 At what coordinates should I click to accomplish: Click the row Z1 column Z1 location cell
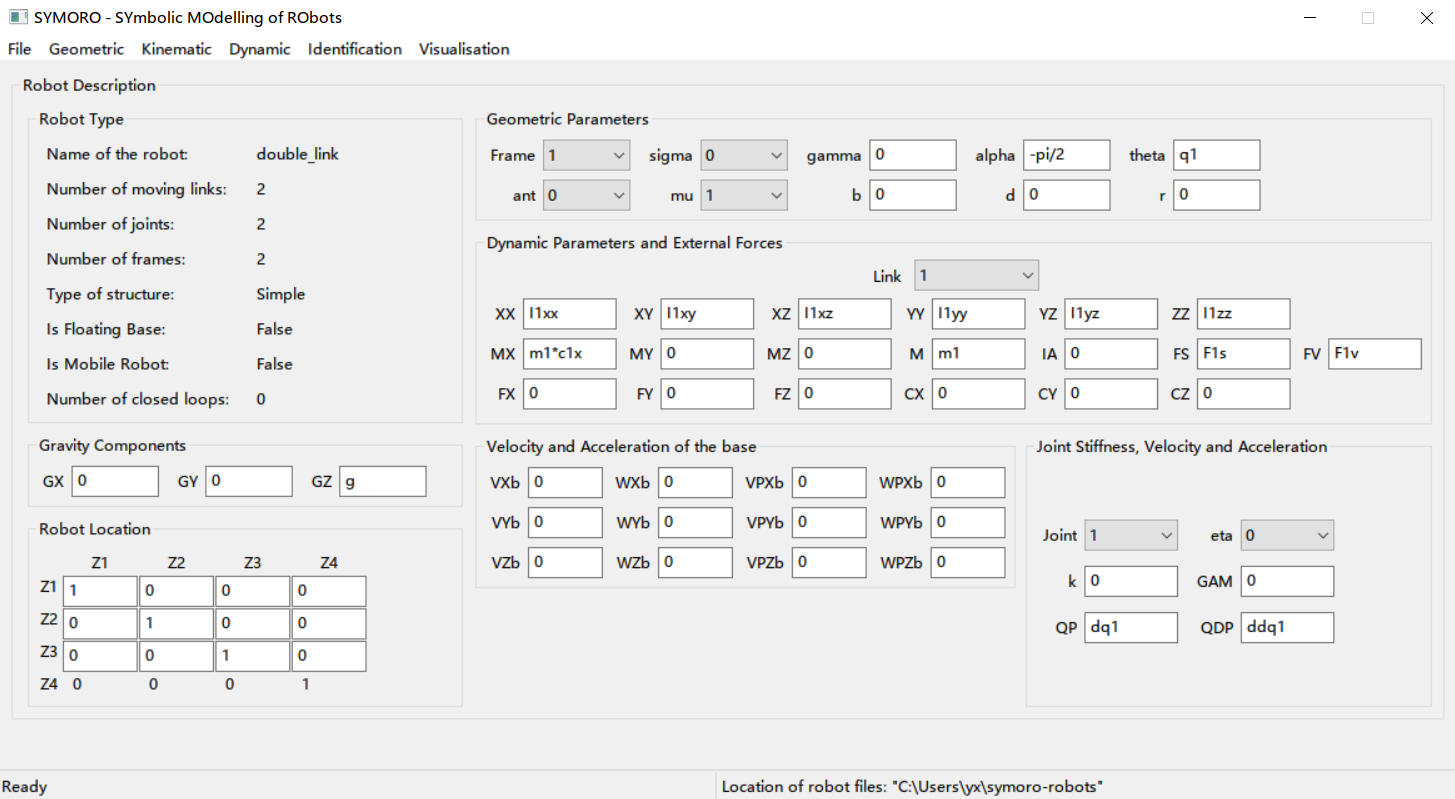tap(100, 591)
